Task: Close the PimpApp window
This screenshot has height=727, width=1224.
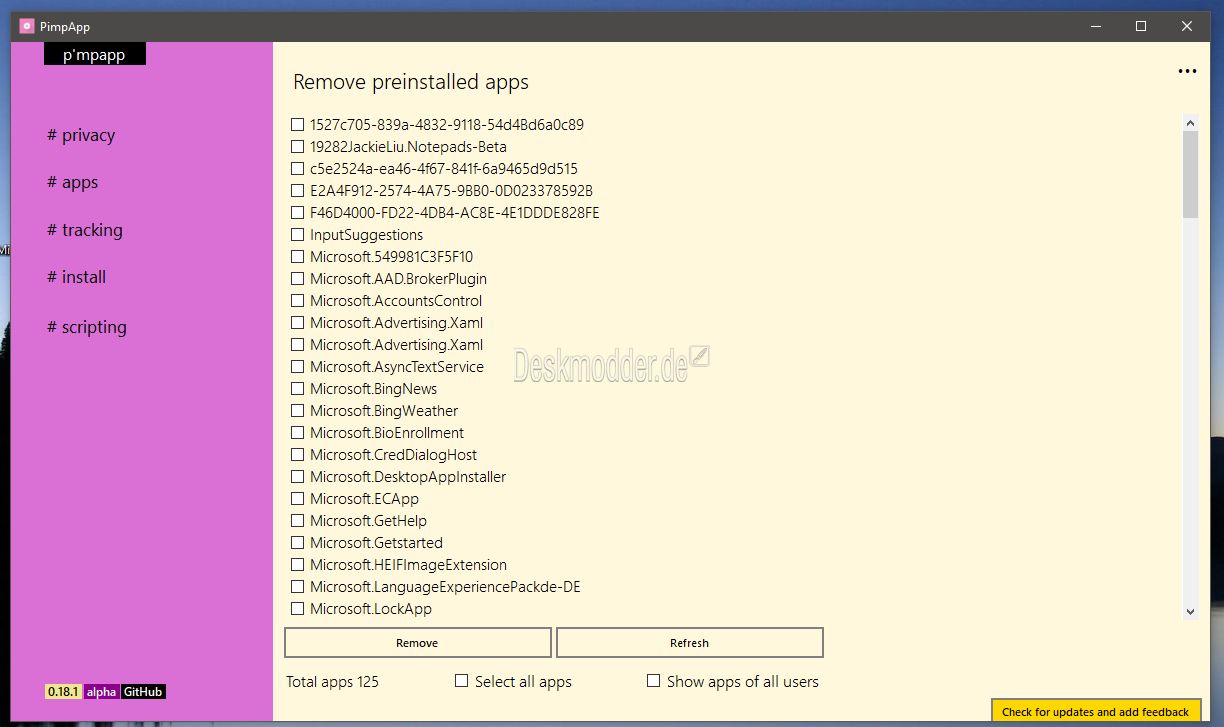Action: tap(1187, 26)
